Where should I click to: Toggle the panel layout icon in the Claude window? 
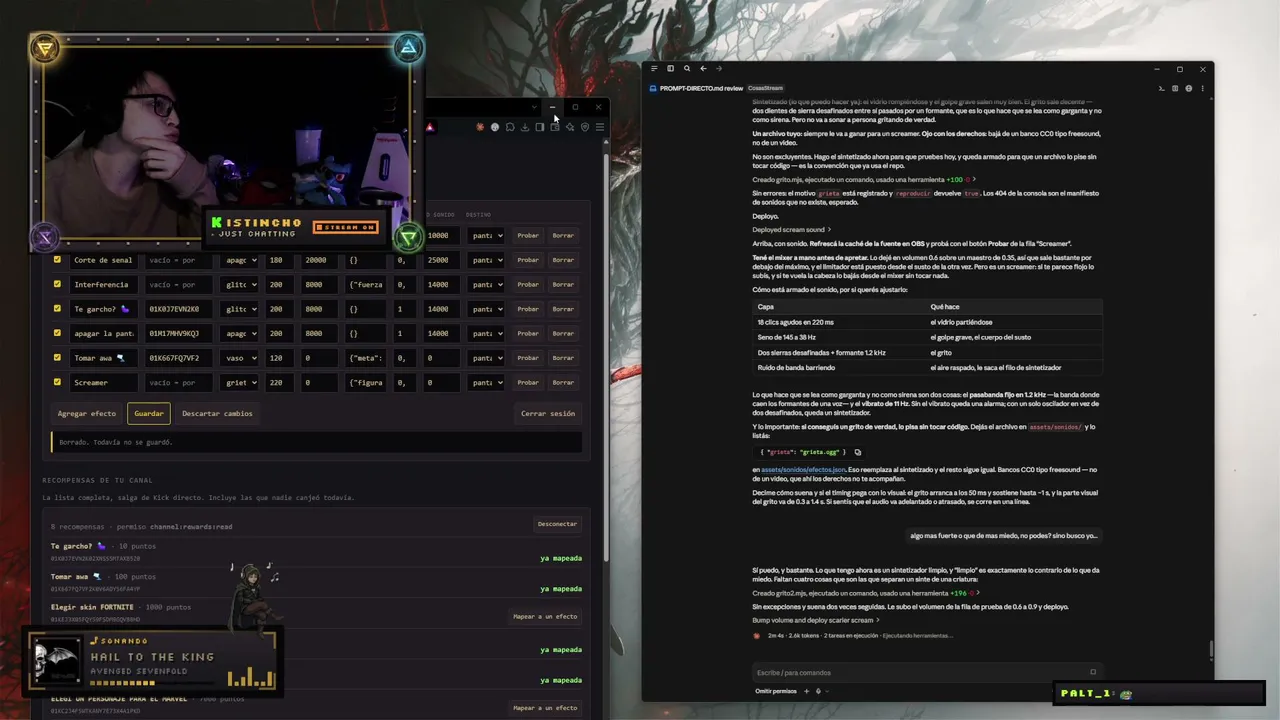pos(670,69)
